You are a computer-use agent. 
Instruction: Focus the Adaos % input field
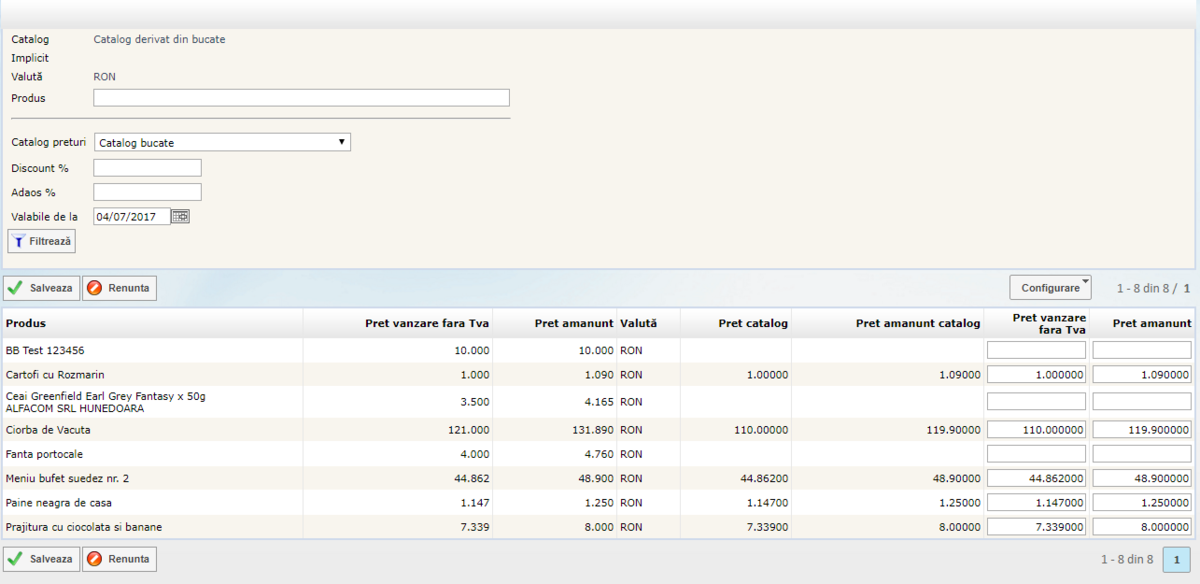[x=148, y=192]
